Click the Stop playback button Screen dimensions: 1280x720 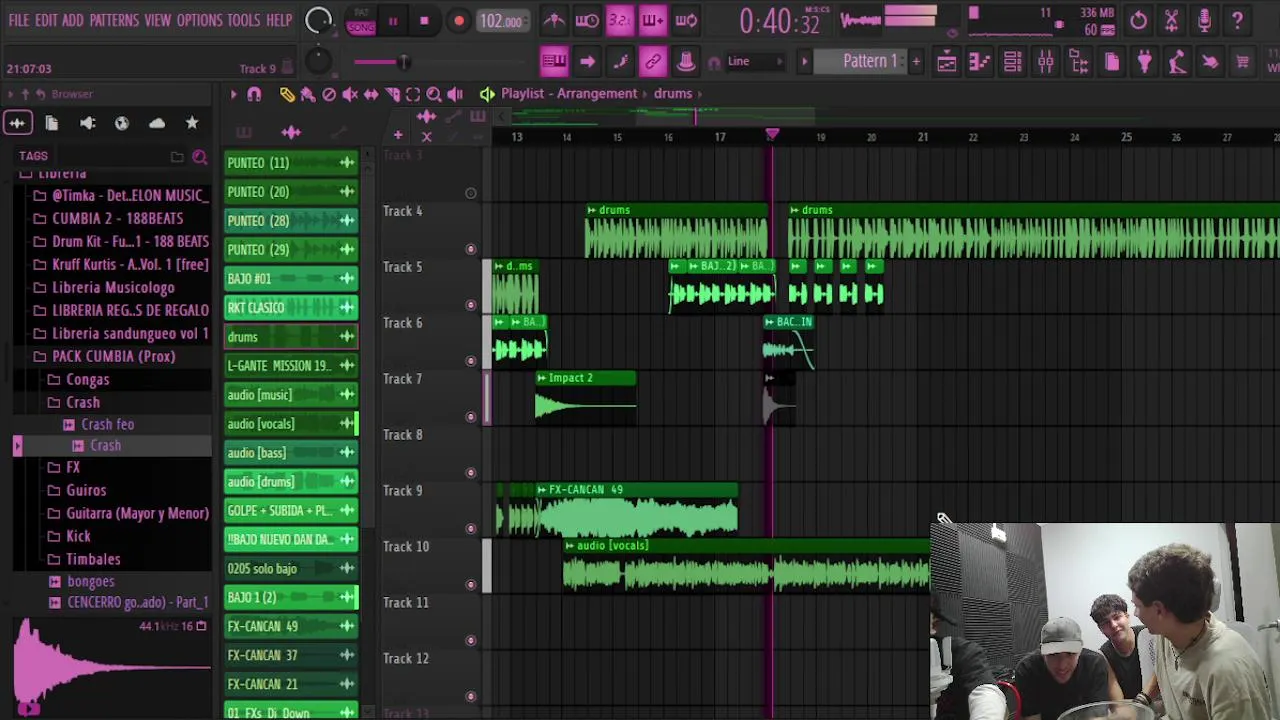coord(424,21)
